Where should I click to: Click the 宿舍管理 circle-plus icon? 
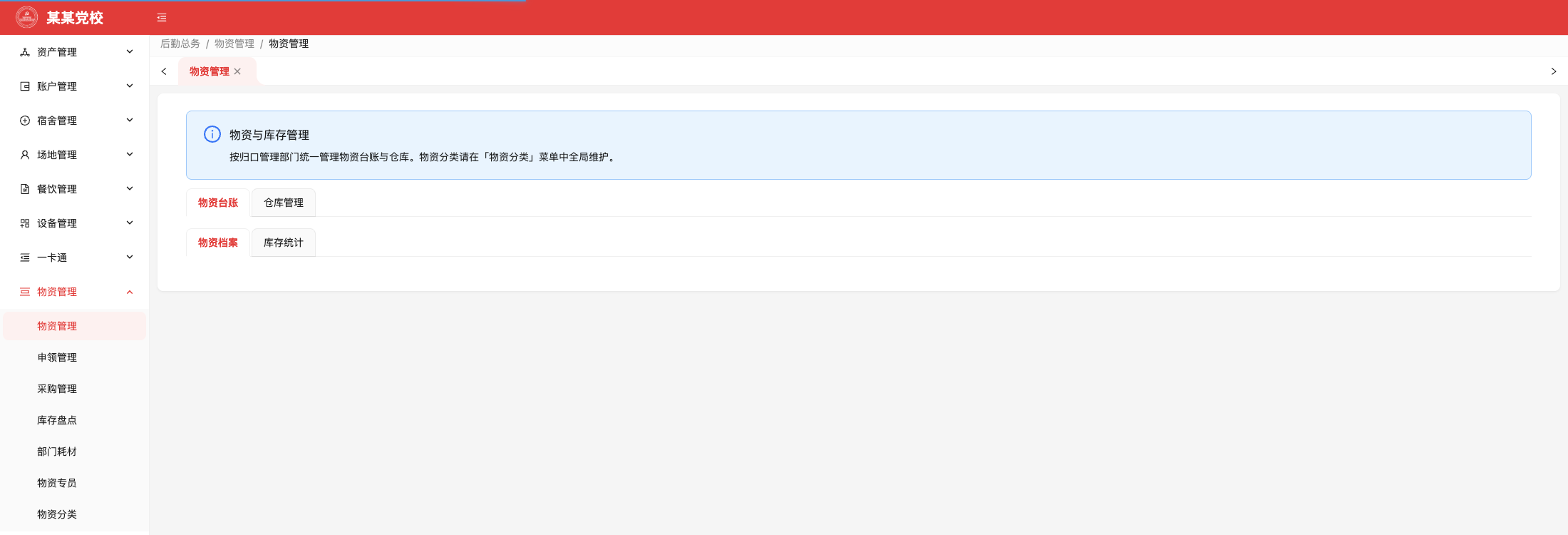(x=25, y=121)
